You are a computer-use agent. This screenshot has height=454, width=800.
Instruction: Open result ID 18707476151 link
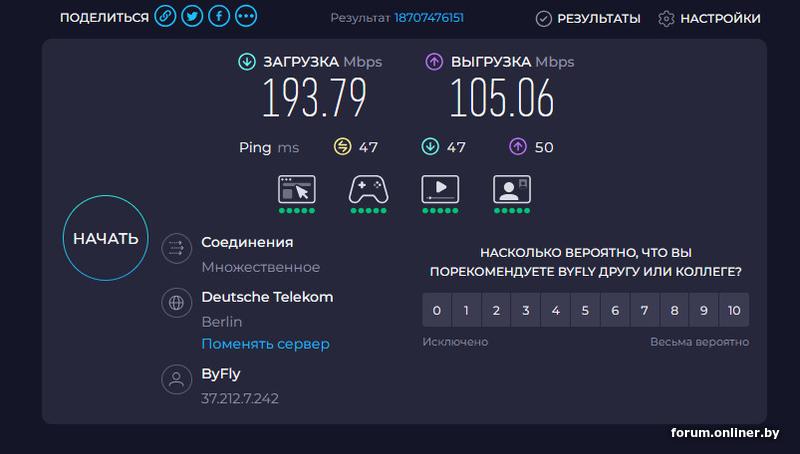[x=429, y=18]
